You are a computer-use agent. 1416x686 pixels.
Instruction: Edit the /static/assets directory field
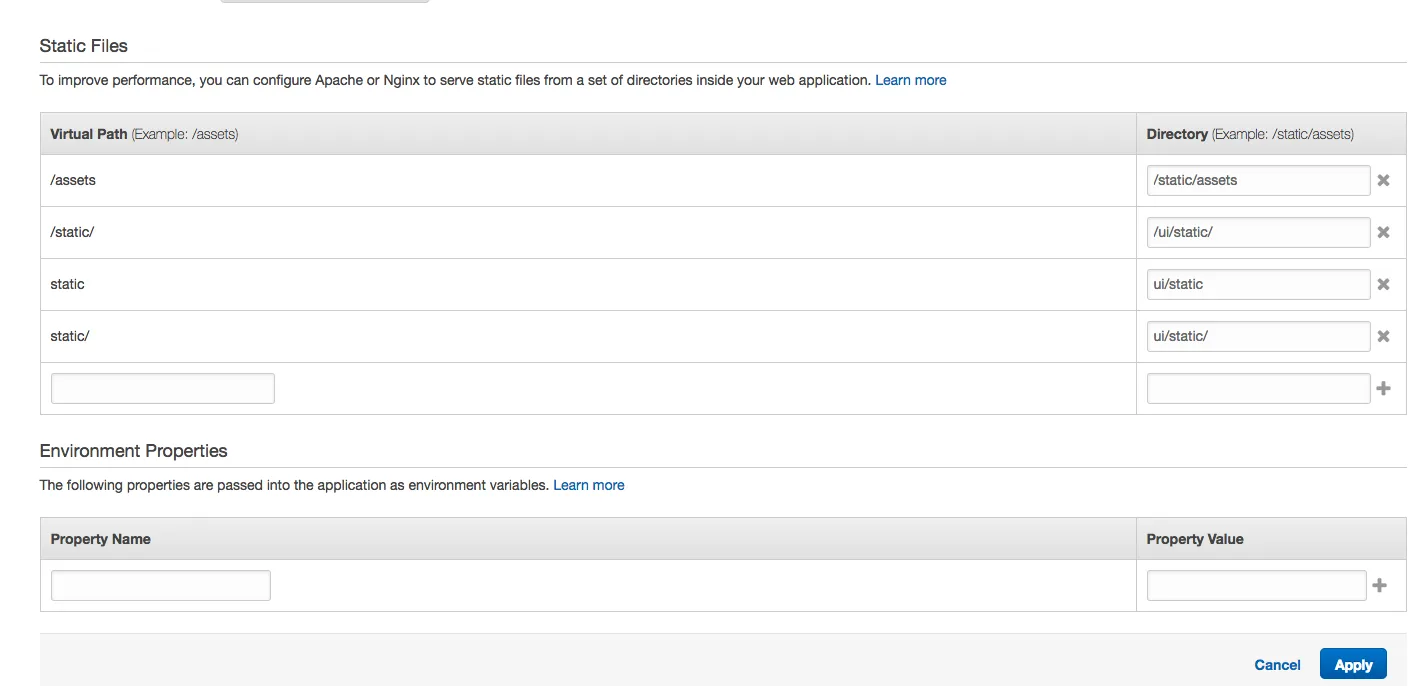[x=1257, y=181]
